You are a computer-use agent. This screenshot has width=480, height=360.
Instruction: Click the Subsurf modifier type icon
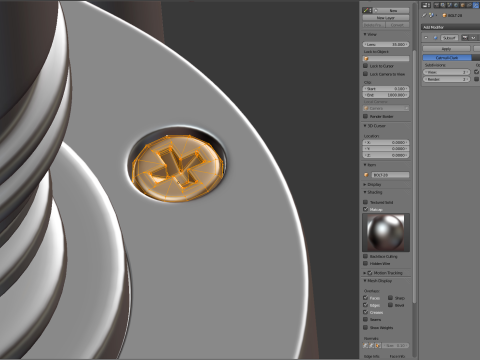435,38
